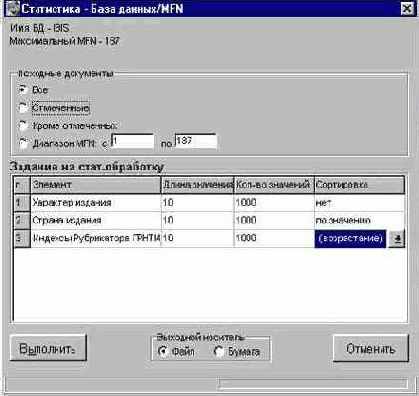Select "Бумага" as output medium

(219, 351)
